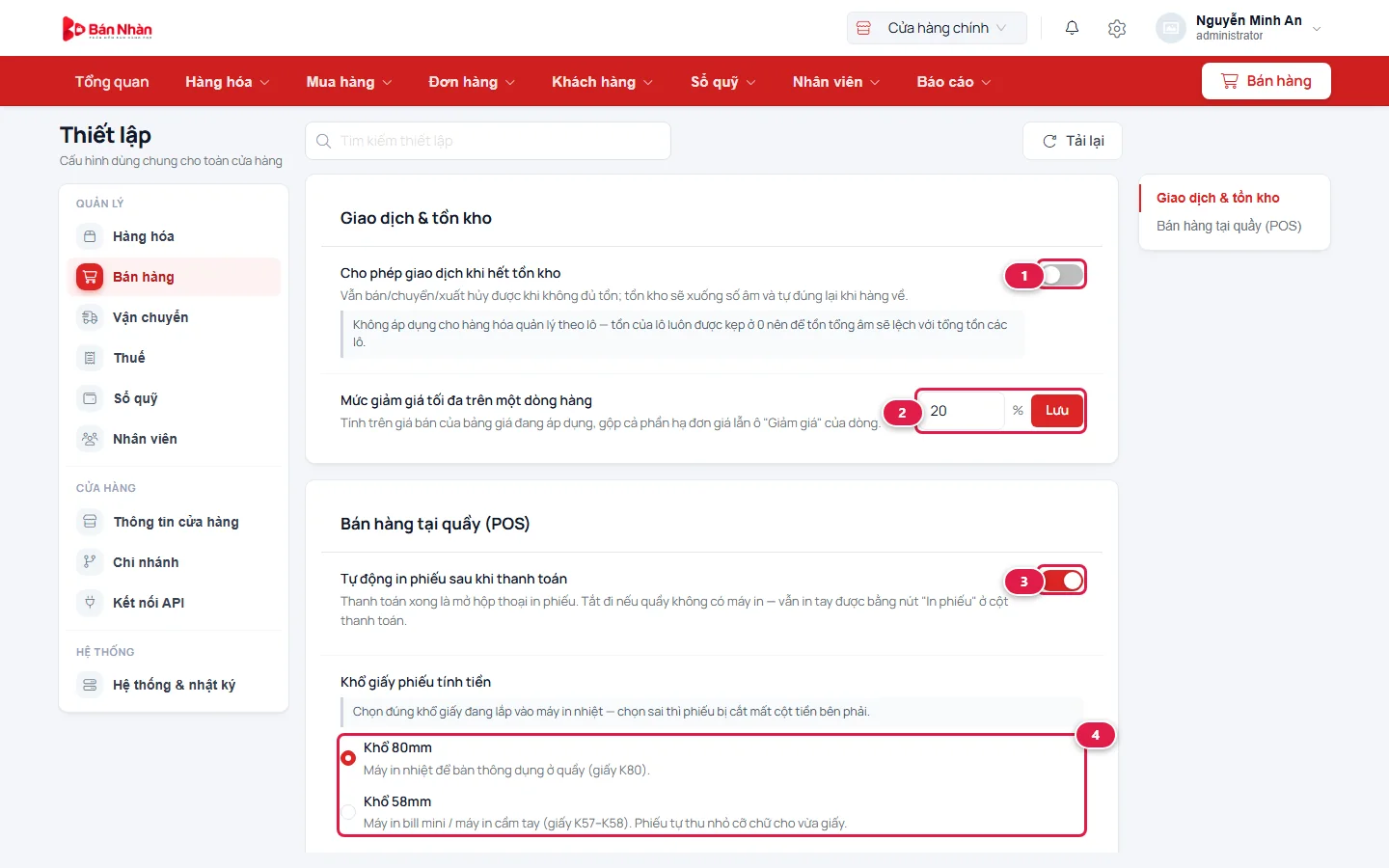Focus the maximum discount percent field
Screen dimensions: 1389x868
[962, 411]
